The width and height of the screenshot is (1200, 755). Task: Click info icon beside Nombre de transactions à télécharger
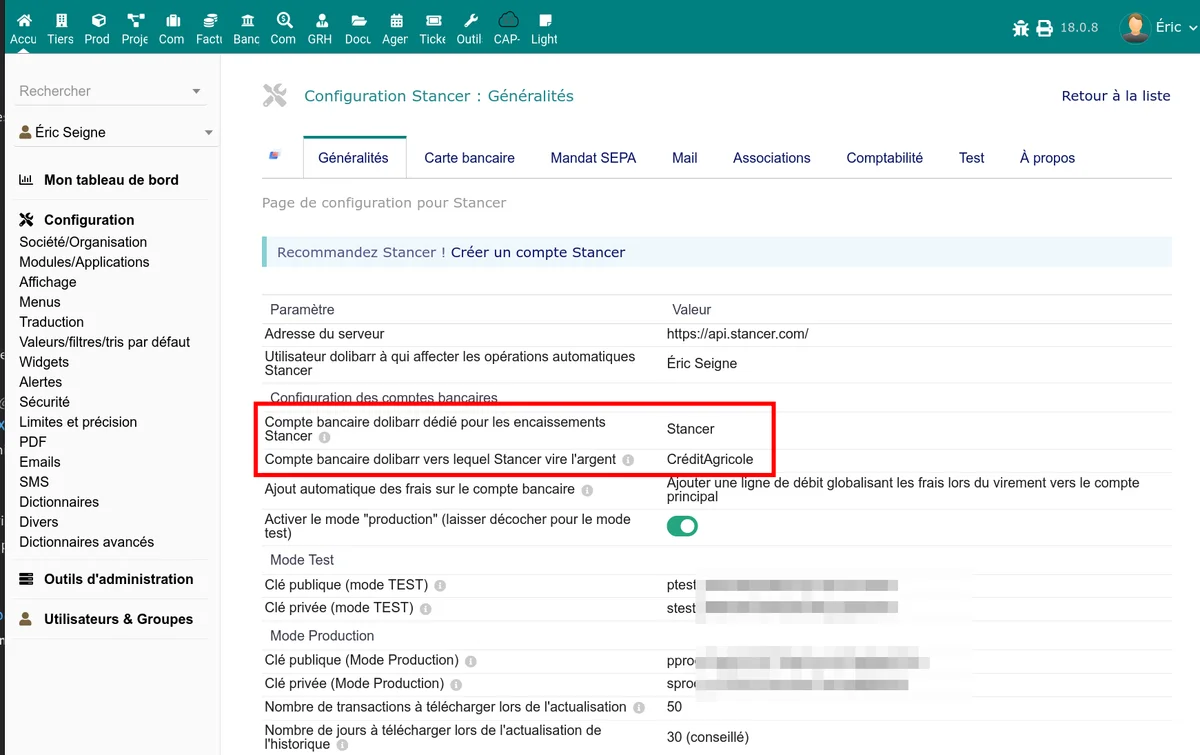[639, 707]
